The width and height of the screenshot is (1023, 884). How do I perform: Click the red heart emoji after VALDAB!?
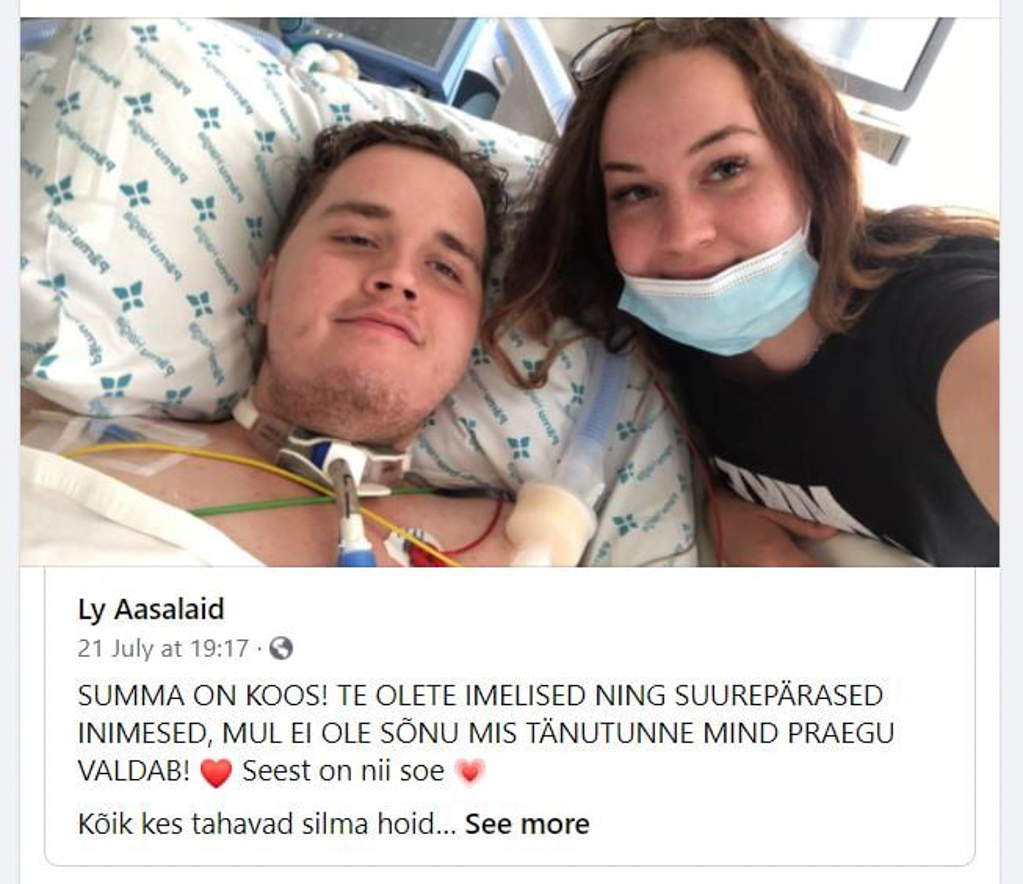pos(216,772)
